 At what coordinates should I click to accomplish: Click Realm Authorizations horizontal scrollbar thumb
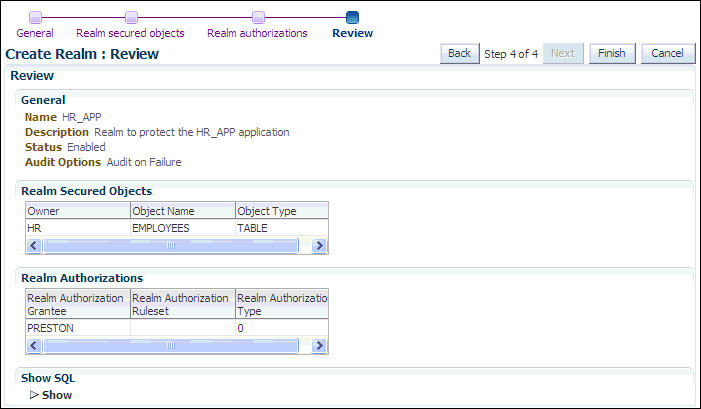pos(171,345)
